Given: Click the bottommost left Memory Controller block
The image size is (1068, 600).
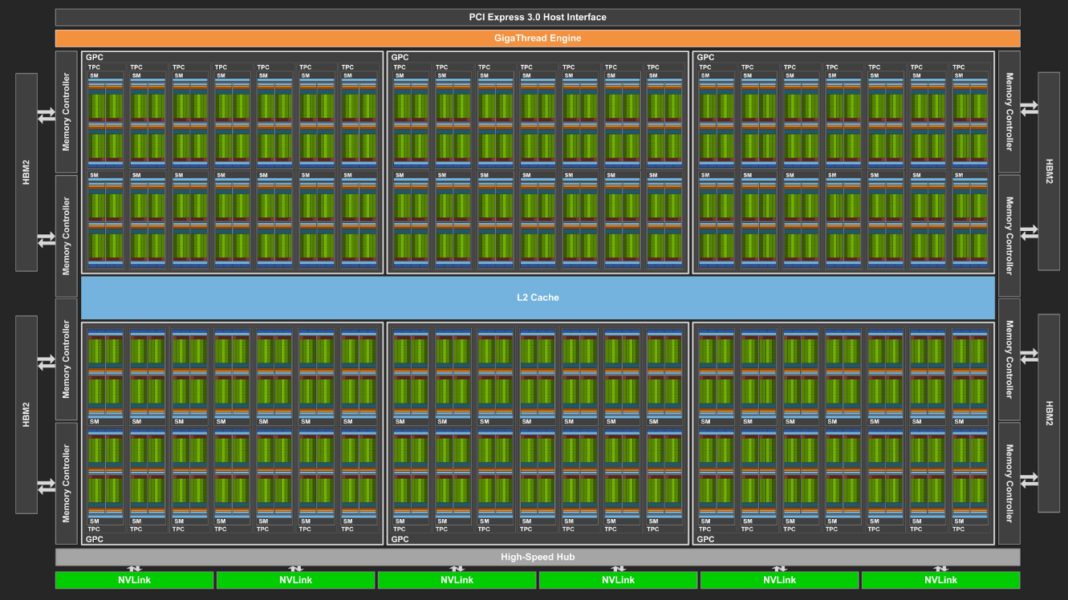Looking at the screenshot, I should (66, 483).
